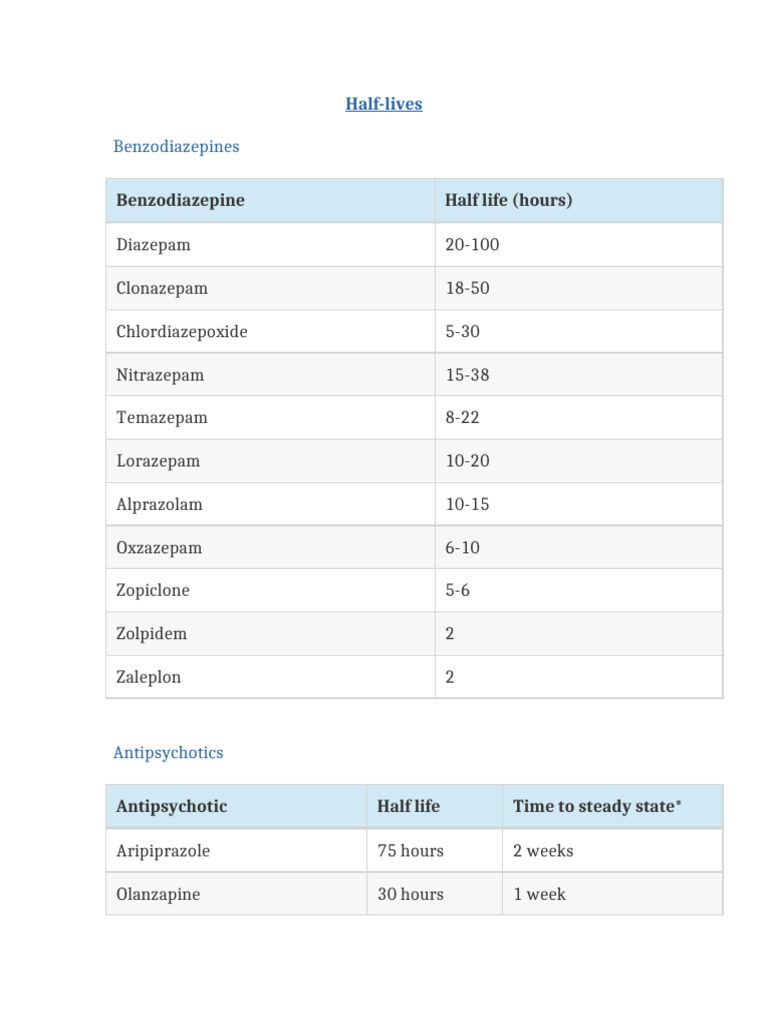Click the Zaleplon entry

pos(148,677)
